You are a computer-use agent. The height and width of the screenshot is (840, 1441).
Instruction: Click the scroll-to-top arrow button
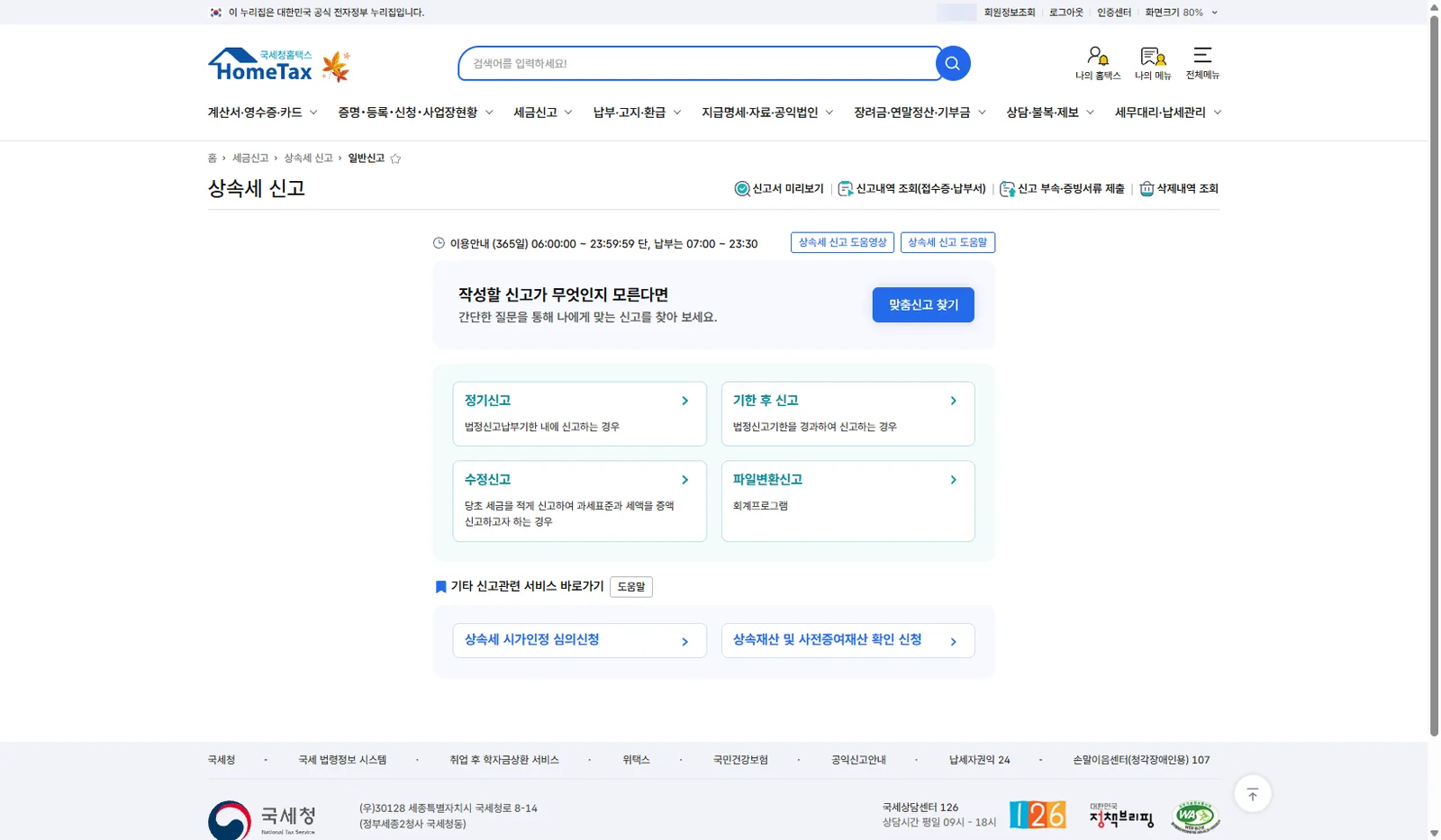1252,794
